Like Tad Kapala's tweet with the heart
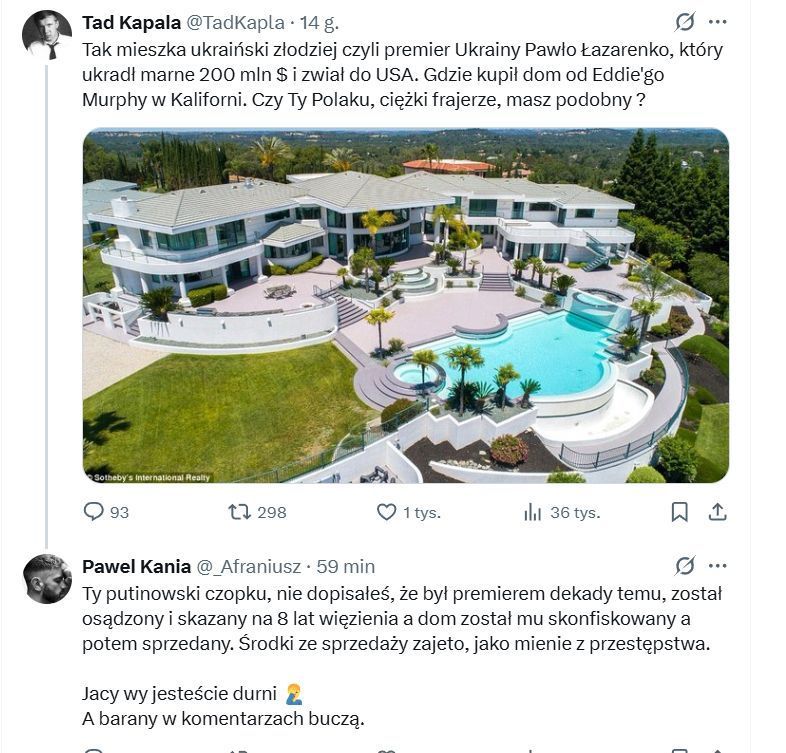Viewport: 786px width, 753px height. pyautogui.click(x=386, y=512)
